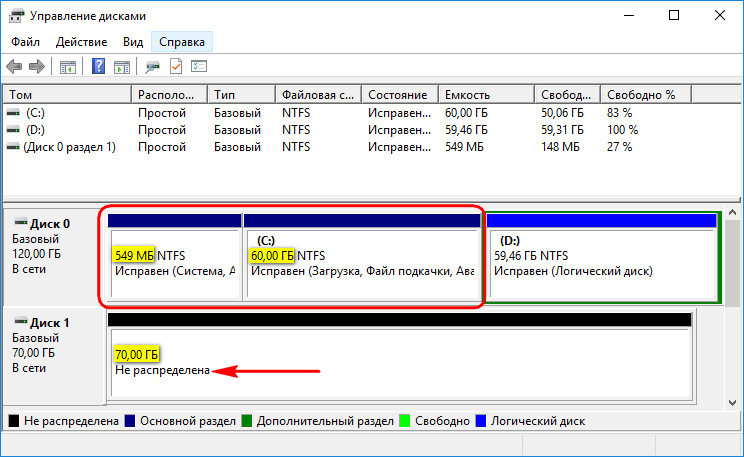Click the Логический диск blue legend swatch

tap(481, 421)
